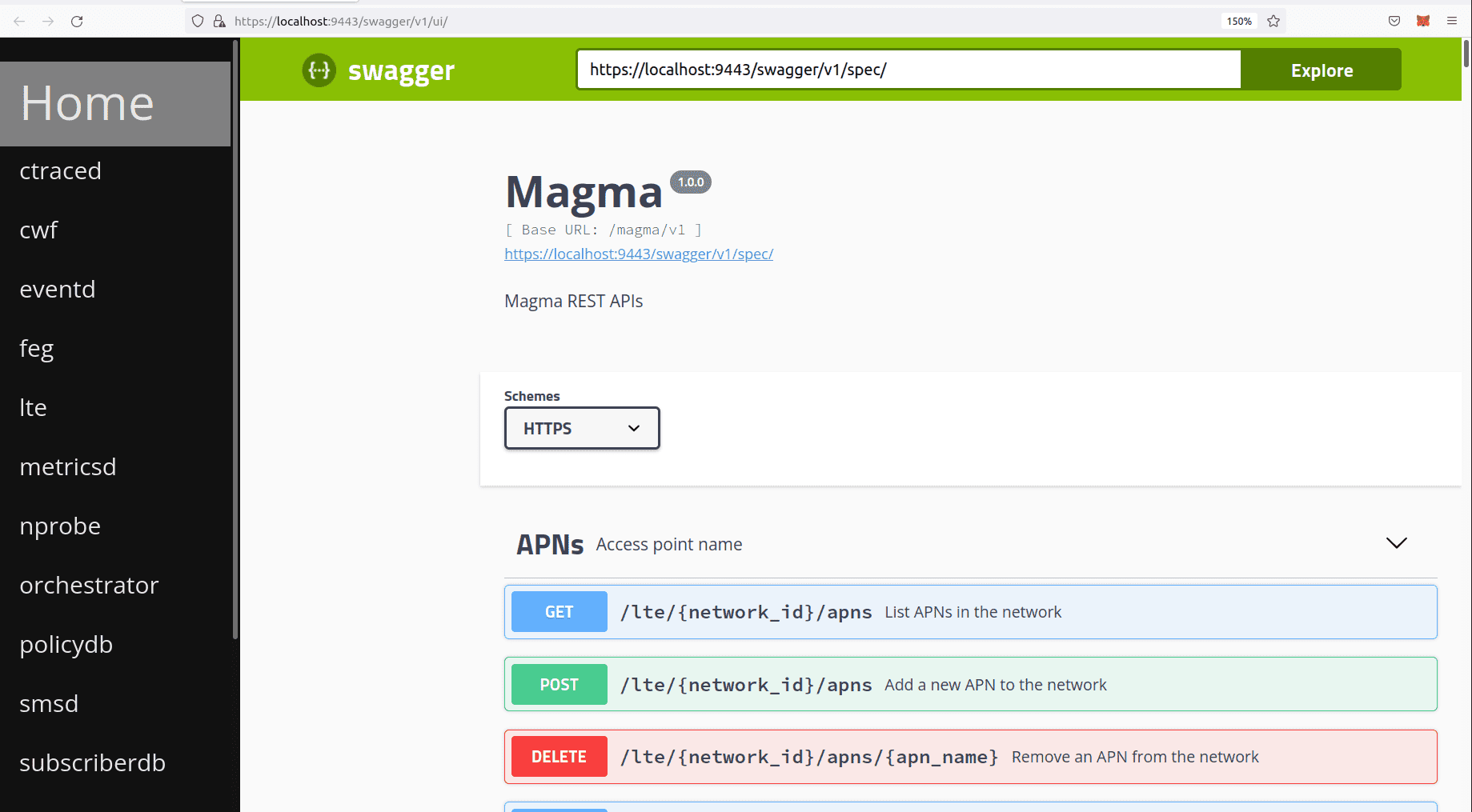1472x812 pixels.
Task: Open the browser hamburger menu
Action: [1453, 21]
